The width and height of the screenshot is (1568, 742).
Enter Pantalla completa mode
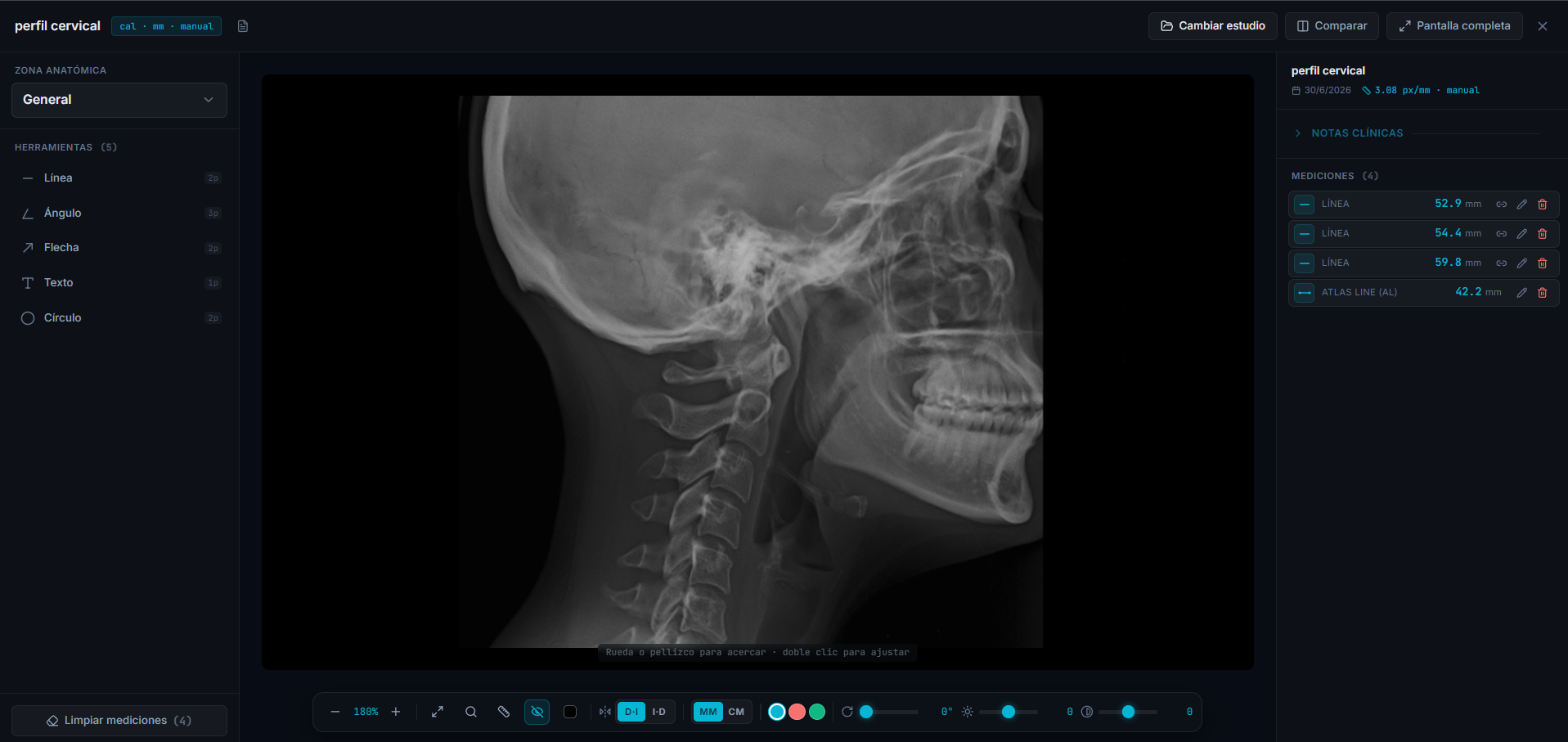click(x=1454, y=26)
